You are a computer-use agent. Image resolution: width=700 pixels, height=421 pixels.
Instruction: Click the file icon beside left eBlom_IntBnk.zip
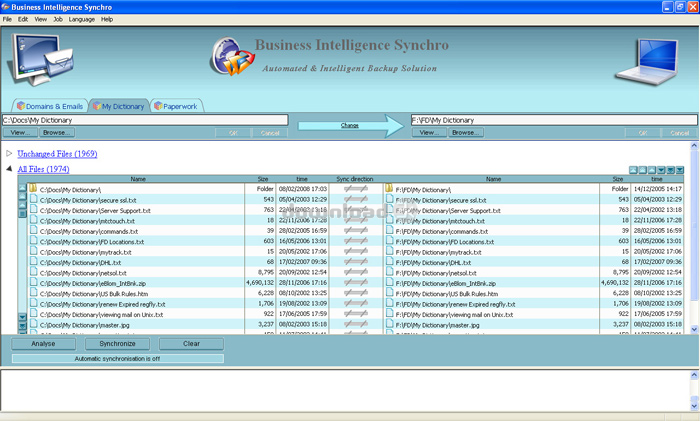[33, 283]
